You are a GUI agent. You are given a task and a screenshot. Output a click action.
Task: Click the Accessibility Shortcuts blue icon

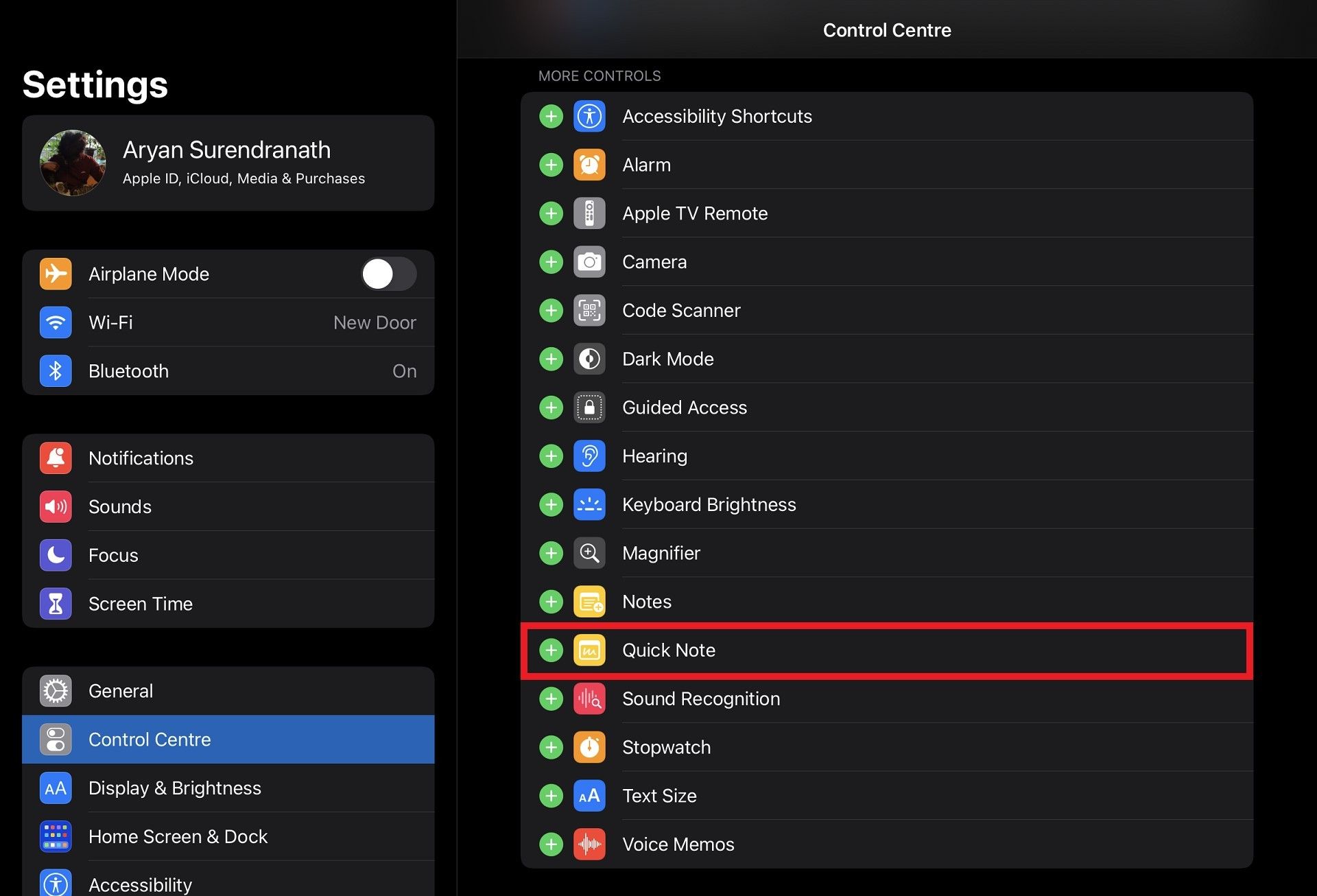pos(589,117)
